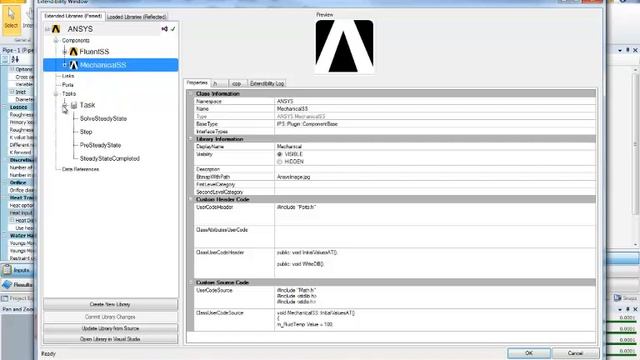This screenshot has height=360, width=640.
Task: Click Update Library from Source button
Action: (x=110, y=329)
